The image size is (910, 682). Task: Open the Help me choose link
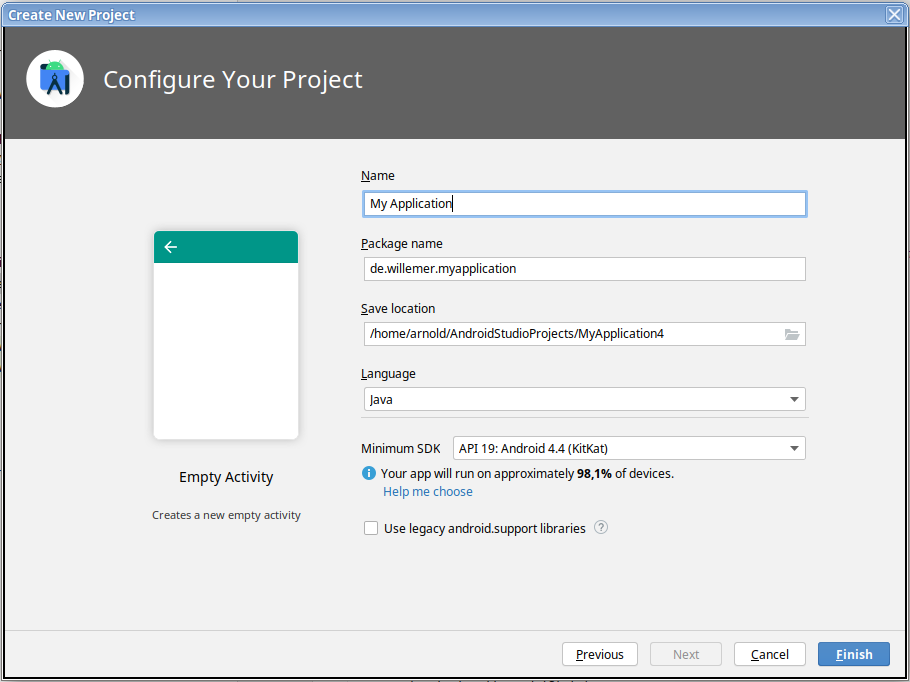428,492
